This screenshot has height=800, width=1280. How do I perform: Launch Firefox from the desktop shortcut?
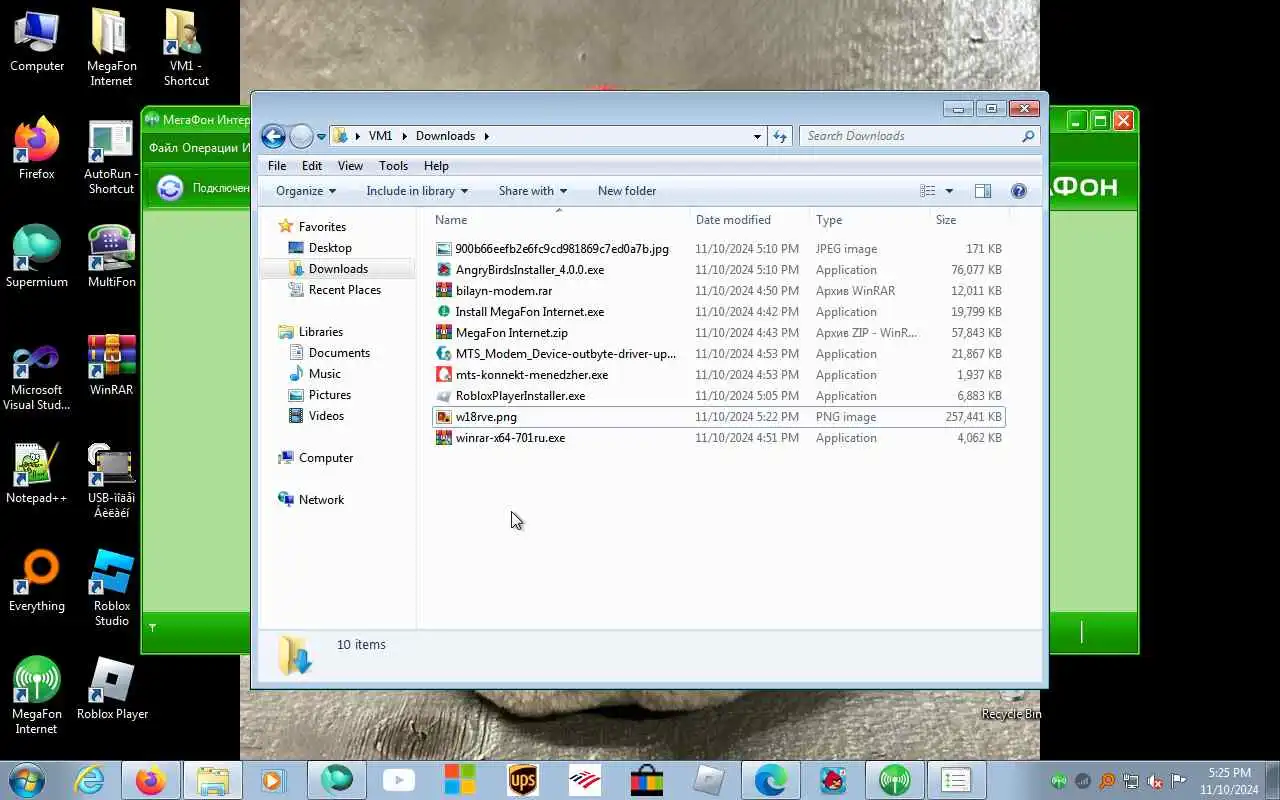click(x=37, y=150)
